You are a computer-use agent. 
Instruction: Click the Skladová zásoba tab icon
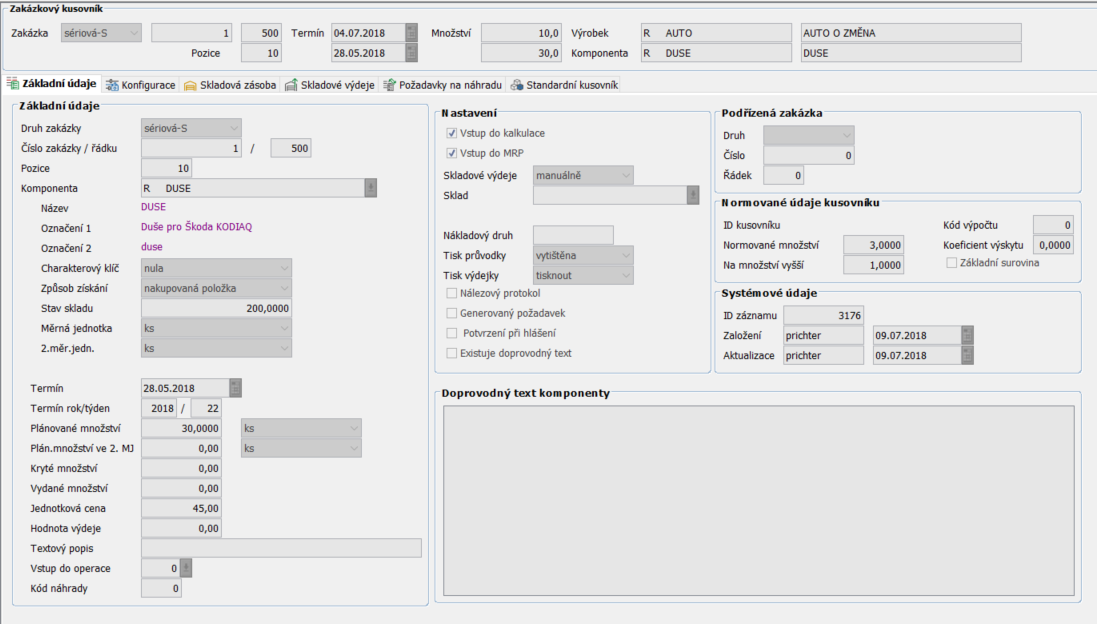191,85
